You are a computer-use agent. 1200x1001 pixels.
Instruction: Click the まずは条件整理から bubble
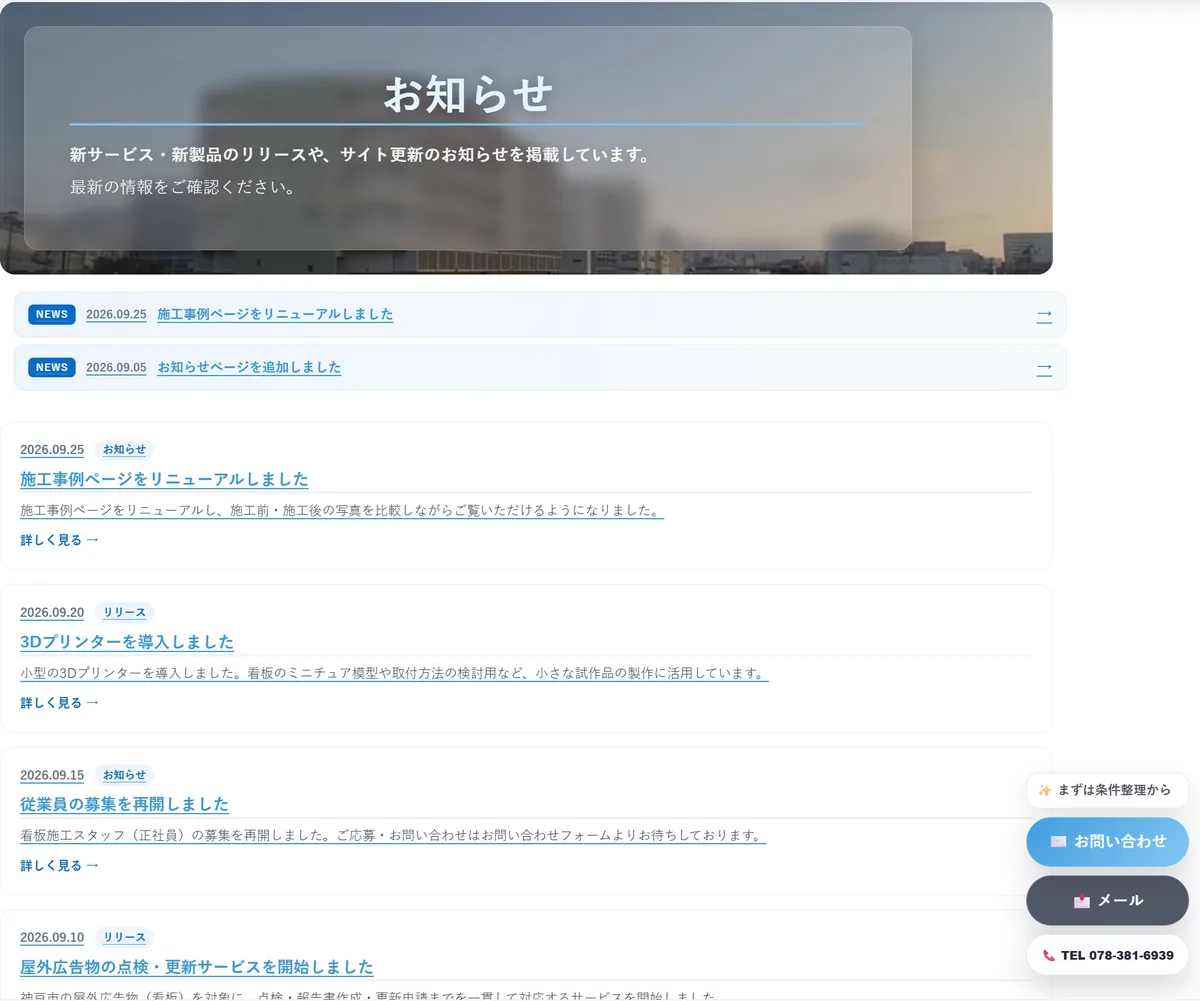click(1108, 790)
